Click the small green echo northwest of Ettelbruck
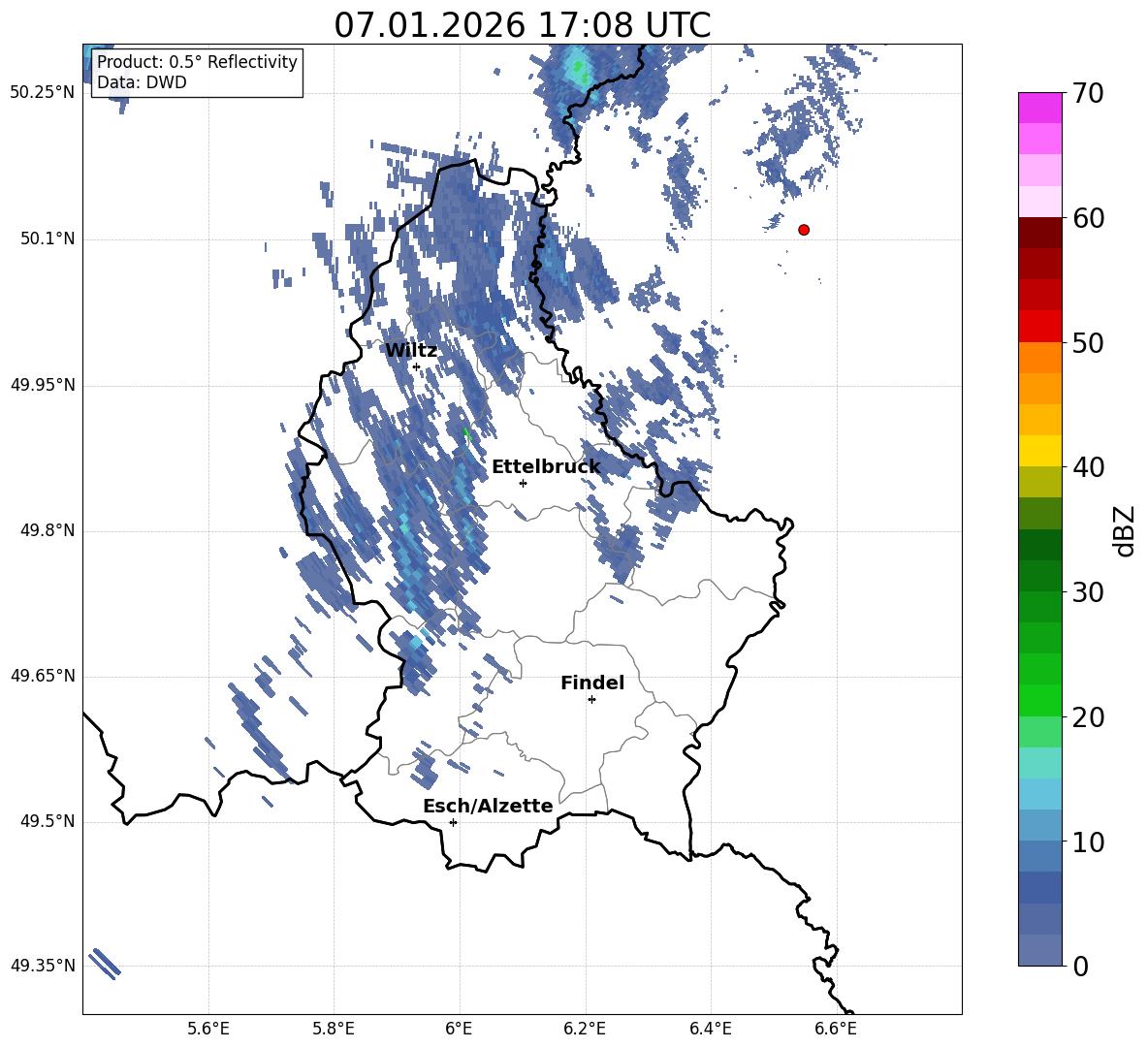The image size is (1148, 1048). pos(466,432)
